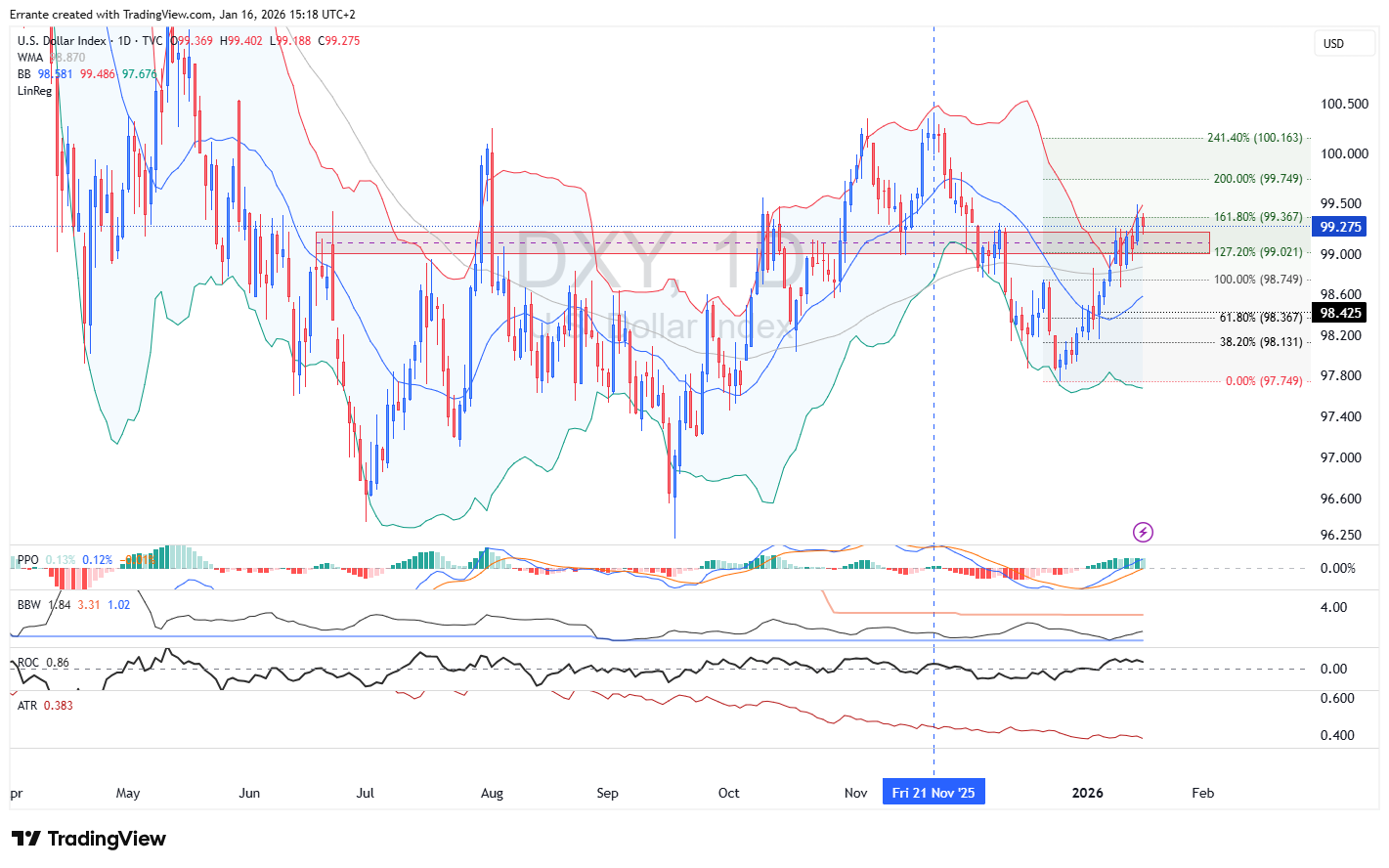
Task: Select the BB indicator legend
Action: [24, 74]
